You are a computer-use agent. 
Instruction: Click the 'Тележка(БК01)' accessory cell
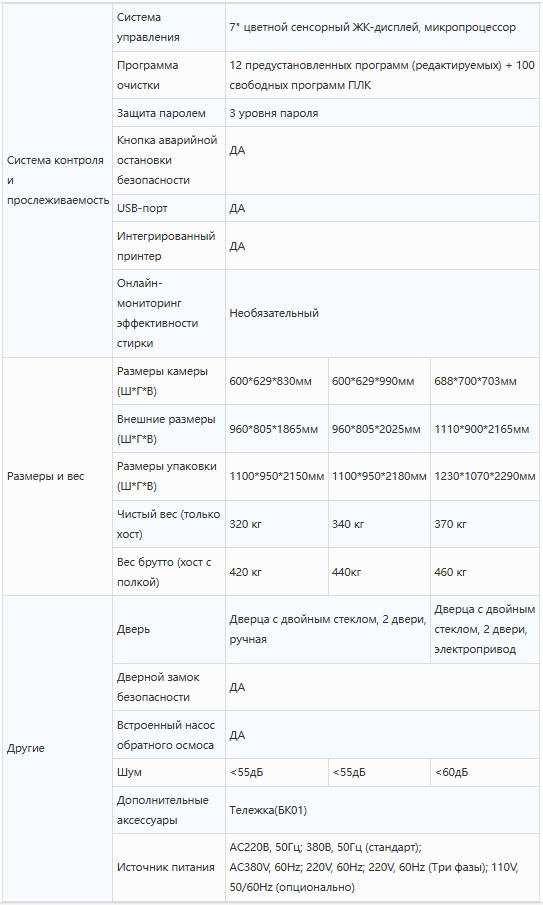[382, 810]
